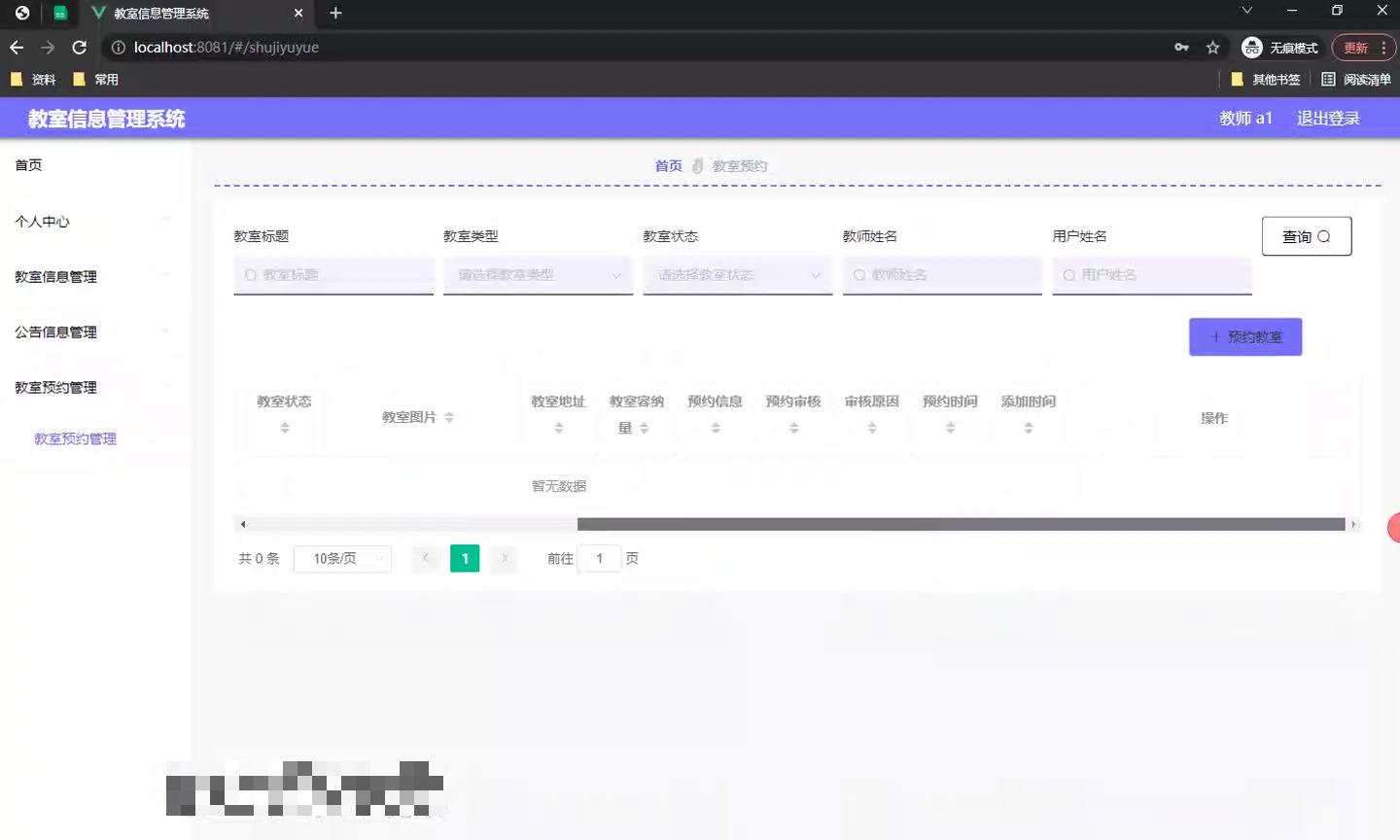Navigate to 首页 via the breadcrumb

[668, 165]
